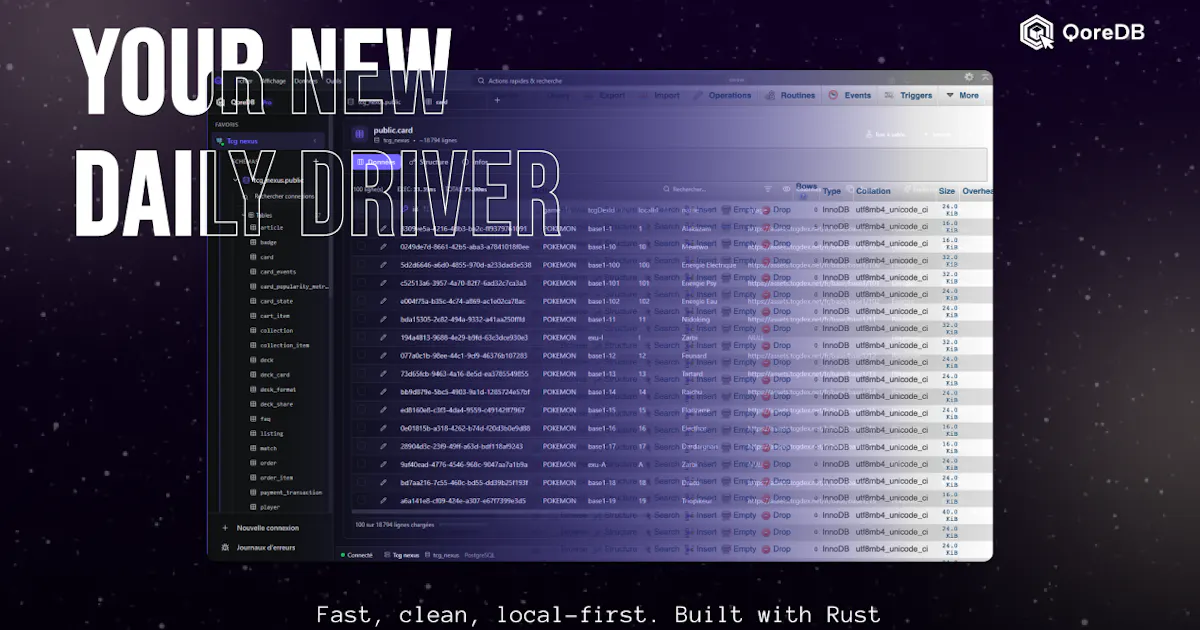Edit row 0249de7d with pencil icon
The height and width of the screenshot is (630, 1200).
click(x=383, y=246)
